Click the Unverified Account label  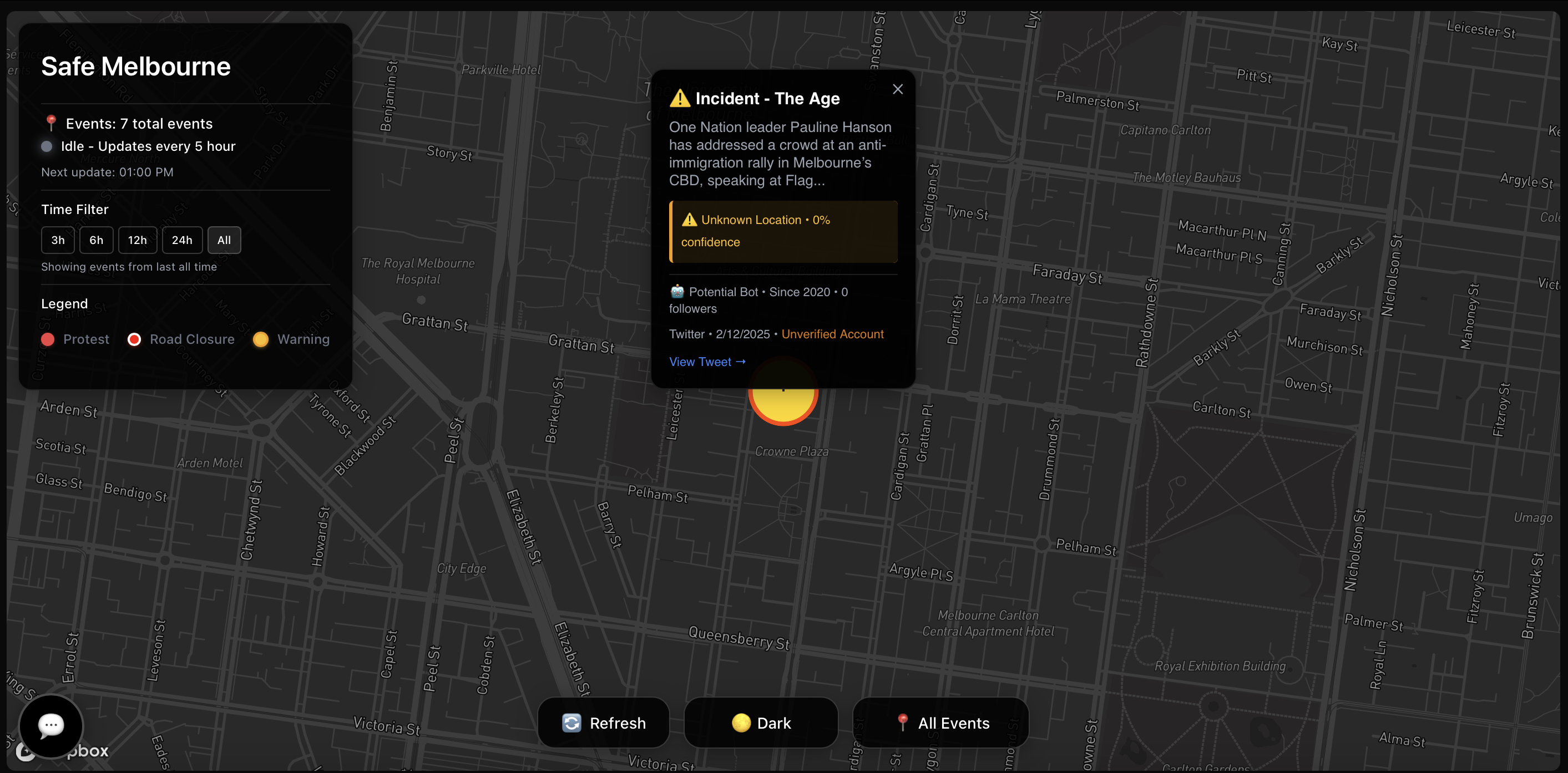pos(832,334)
